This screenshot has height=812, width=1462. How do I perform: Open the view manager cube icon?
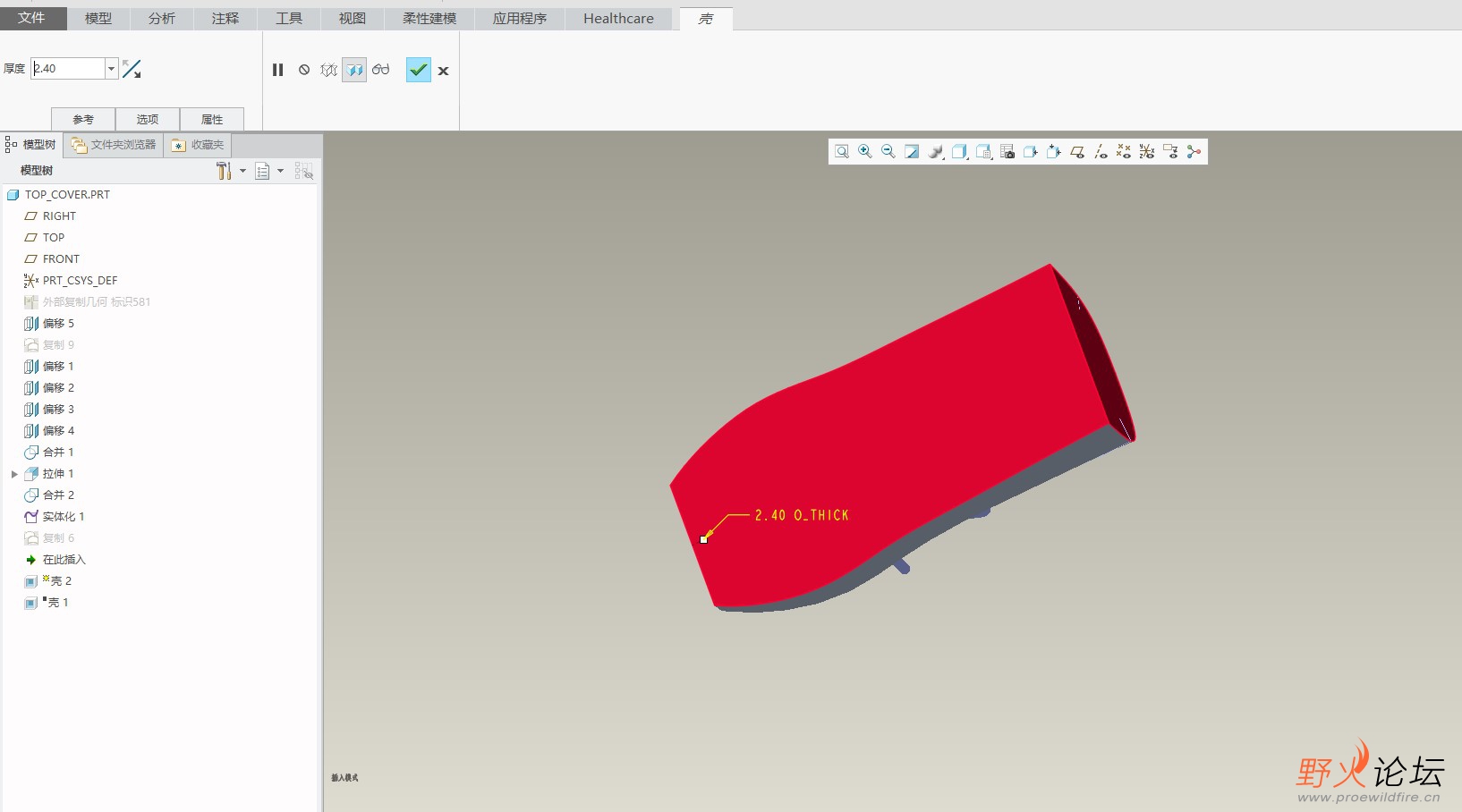983,152
